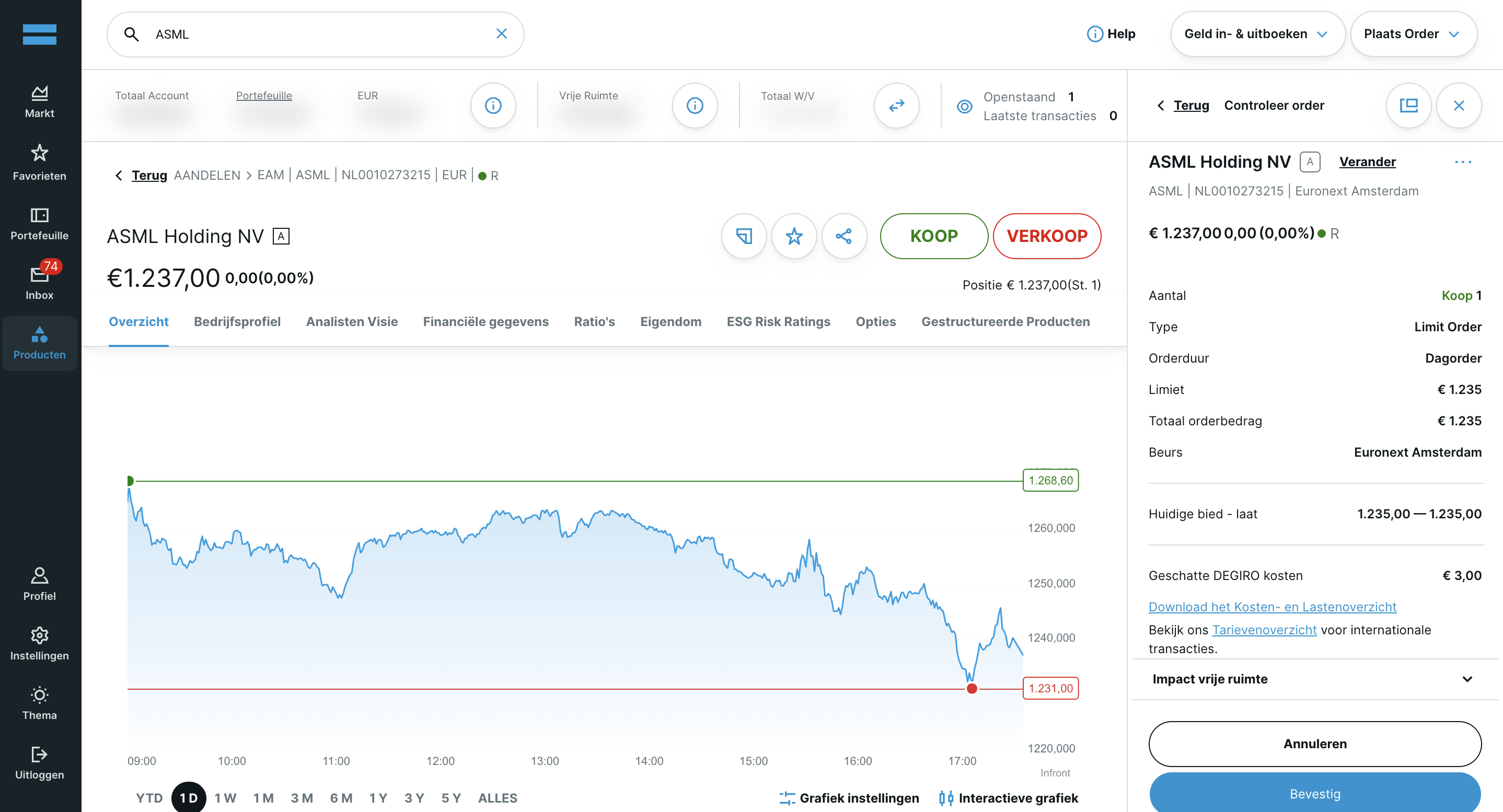
Task: Go to Markt in sidebar
Action: pyautogui.click(x=40, y=102)
